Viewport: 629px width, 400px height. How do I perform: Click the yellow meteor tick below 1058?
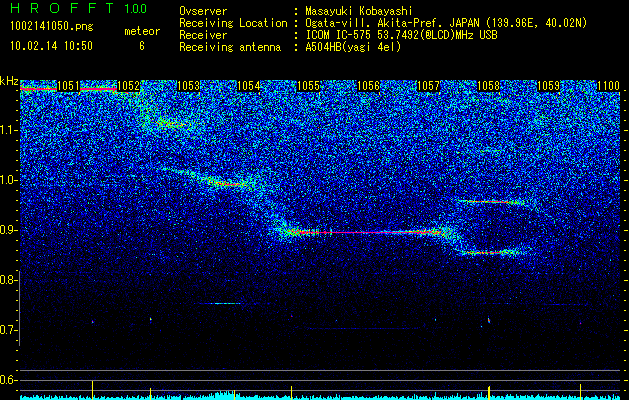(489, 392)
